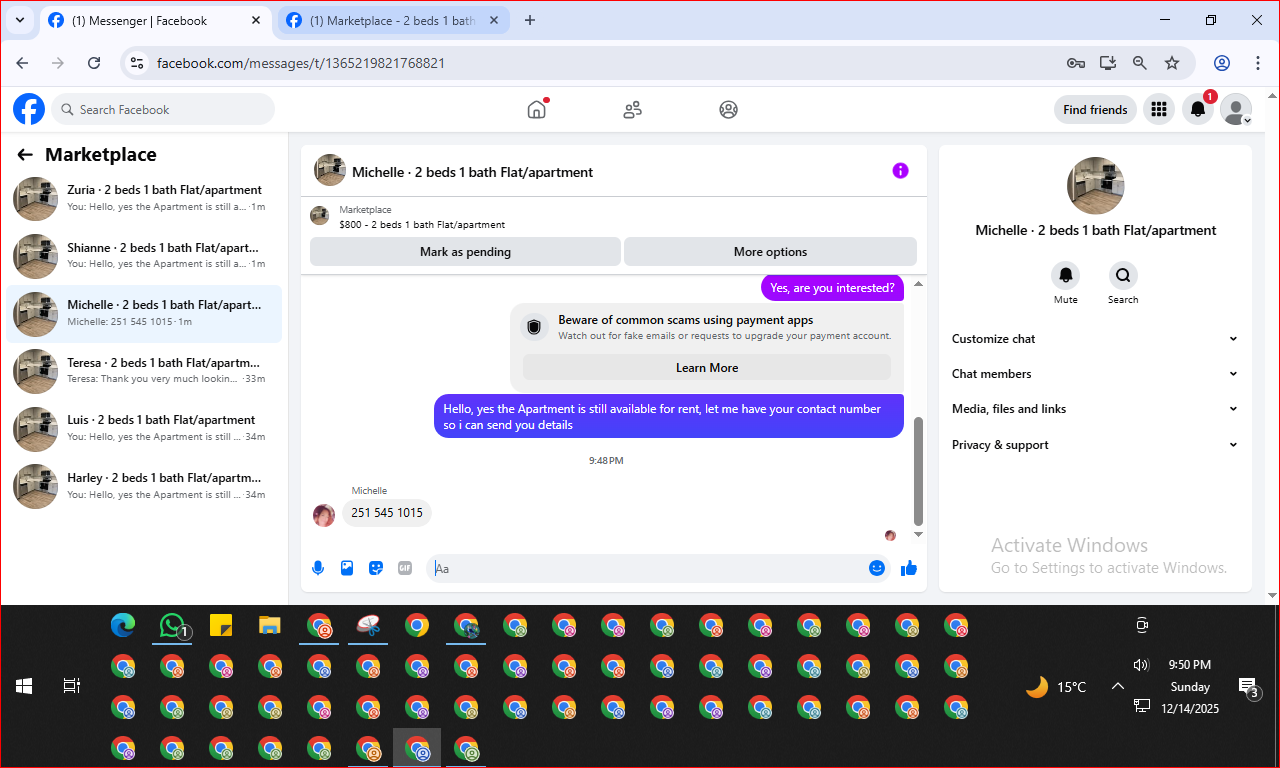Reload the page
1280x768 pixels.
[94, 63]
